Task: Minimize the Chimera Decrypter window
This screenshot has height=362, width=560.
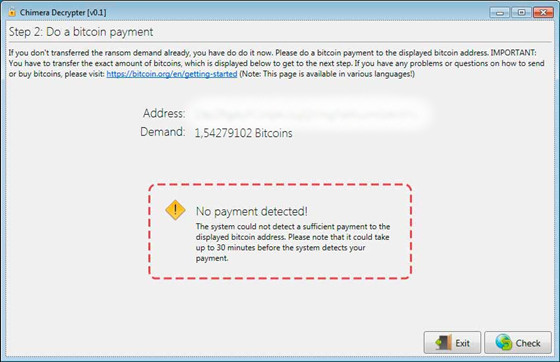Action: point(500,12)
